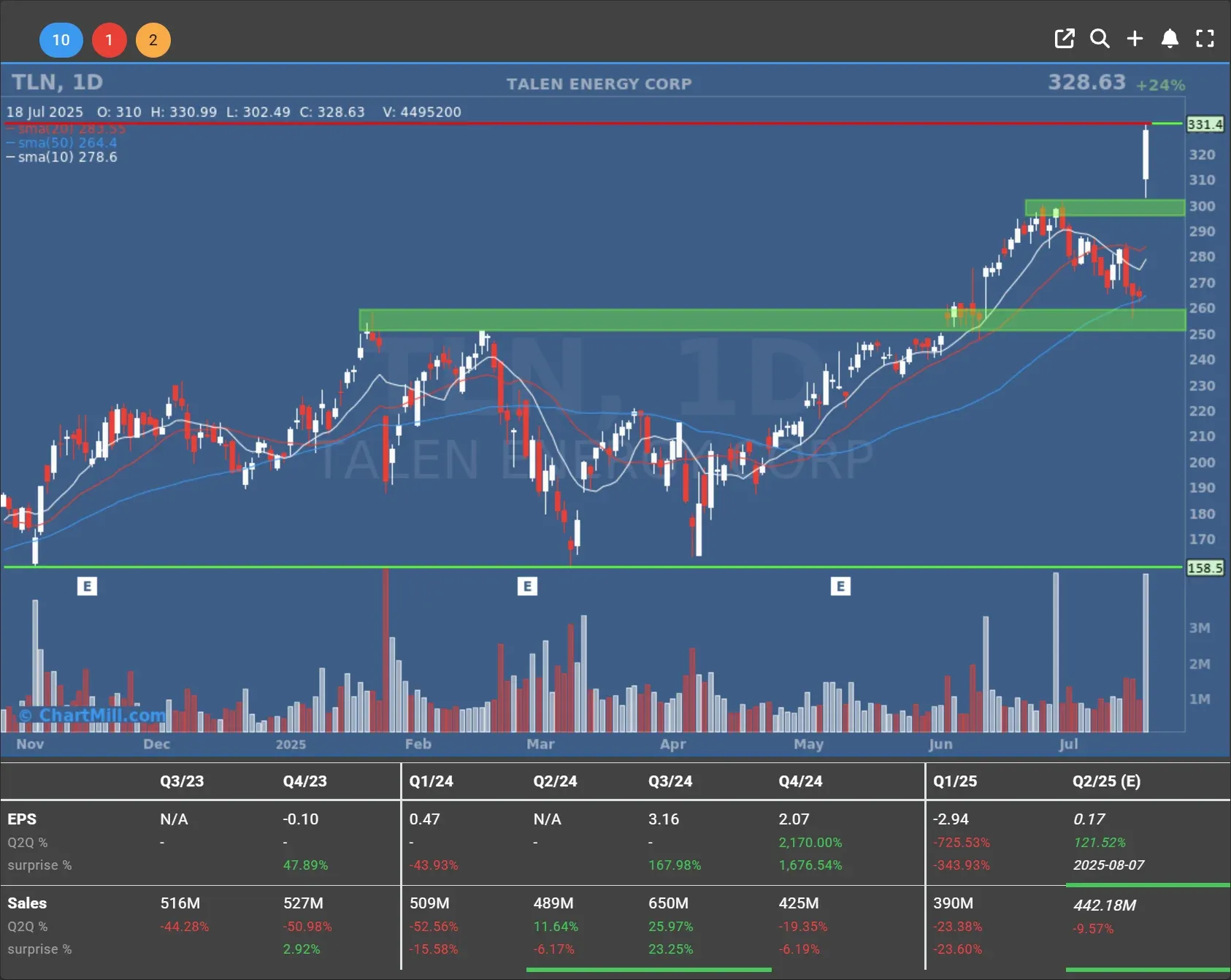Open the ChartMill.com watermark link
This screenshot has width=1231, height=980.
click(93, 715)
